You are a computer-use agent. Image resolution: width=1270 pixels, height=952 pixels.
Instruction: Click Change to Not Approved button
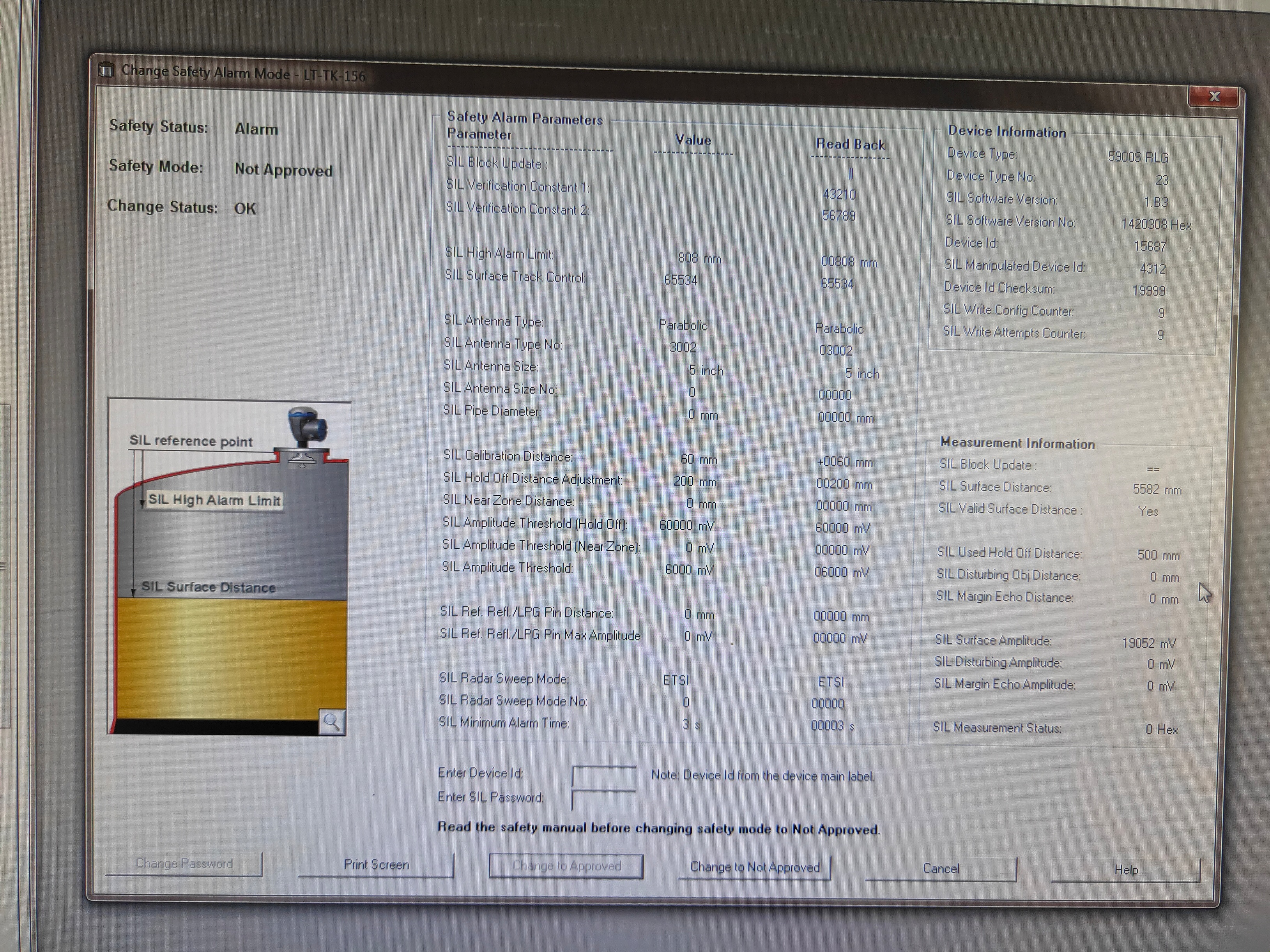pos(754,867)
